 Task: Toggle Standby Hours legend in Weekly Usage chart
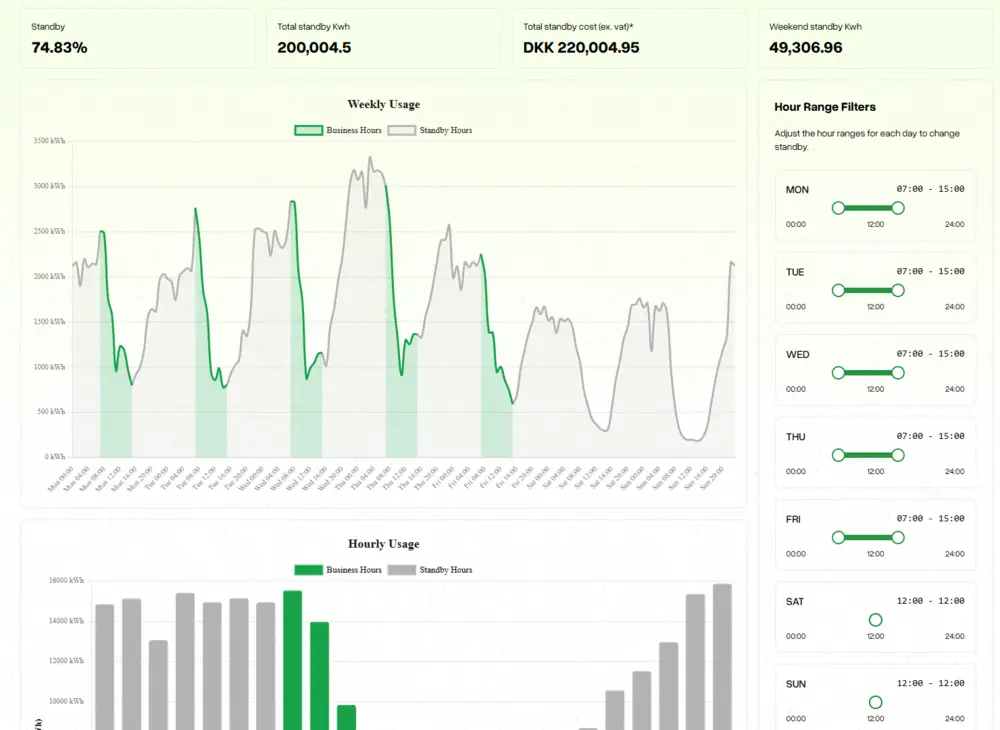click(x=430, y=130)
